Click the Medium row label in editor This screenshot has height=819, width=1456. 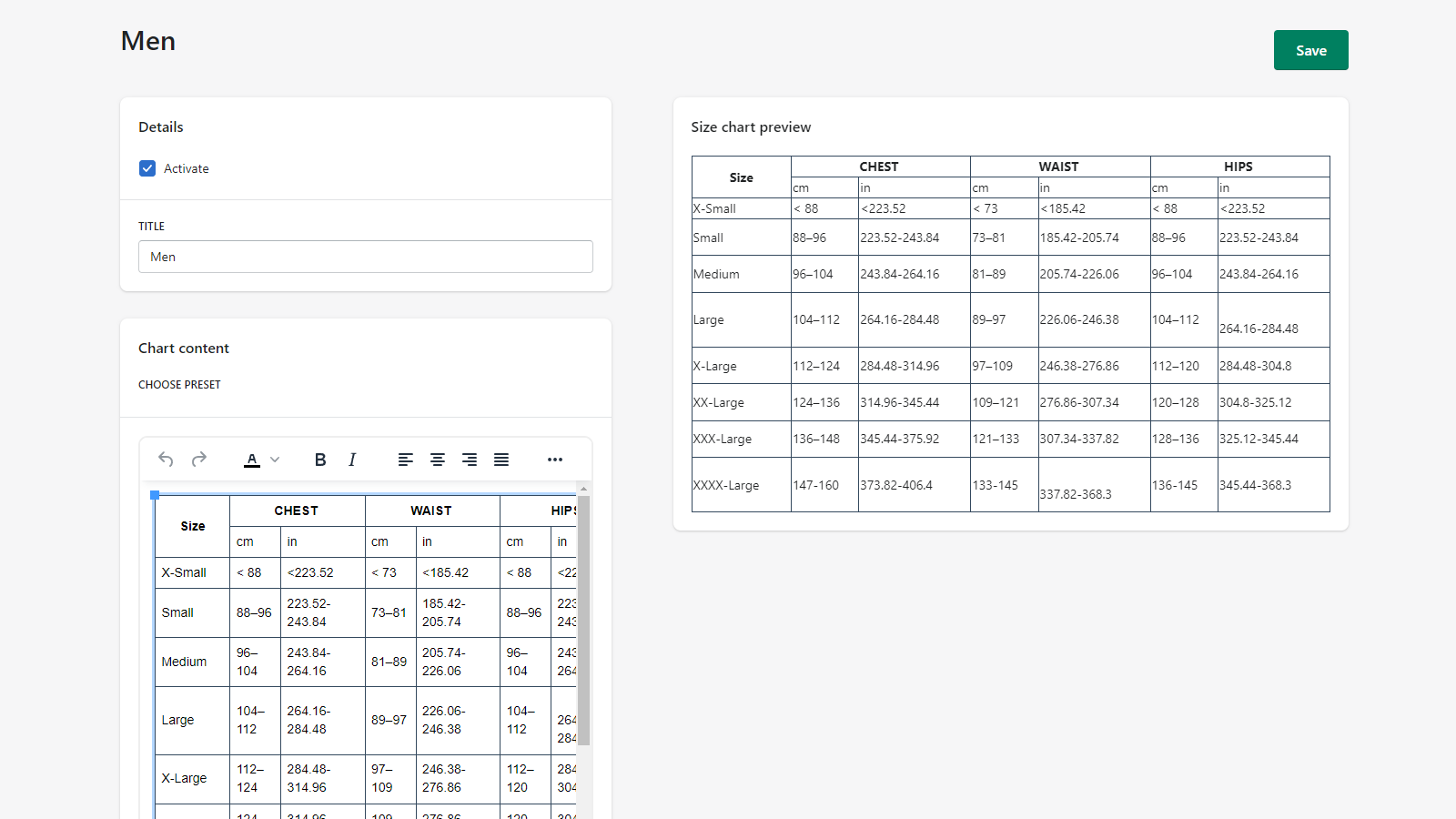click(x=184, y=662)
